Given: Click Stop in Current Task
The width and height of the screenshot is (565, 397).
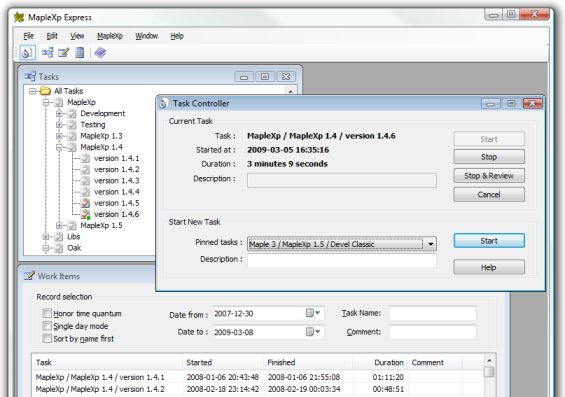Looking at the screenshot, I should (x=489, y=157).
